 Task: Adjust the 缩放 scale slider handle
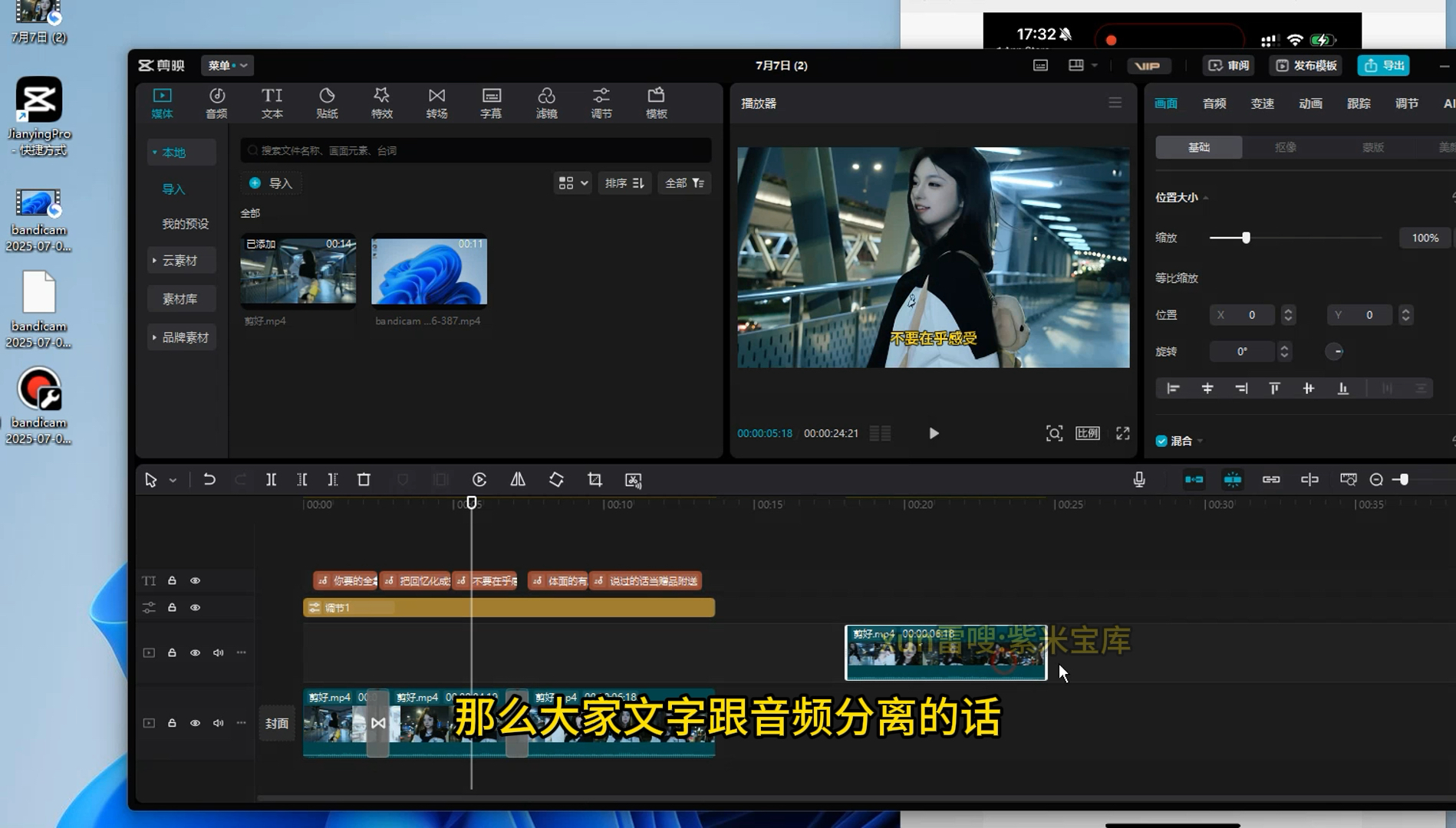pos(1246,238)
